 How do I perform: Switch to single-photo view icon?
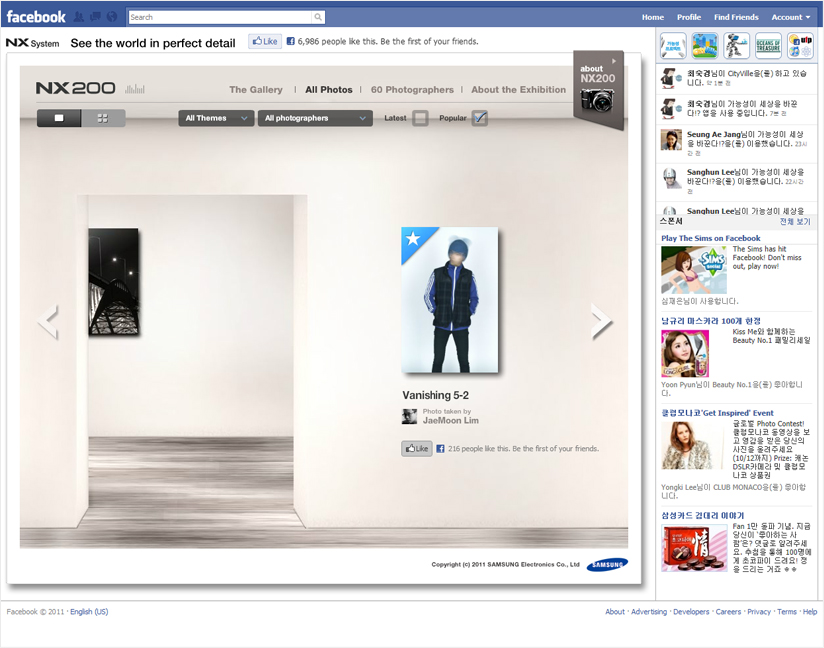coord(59,118)
